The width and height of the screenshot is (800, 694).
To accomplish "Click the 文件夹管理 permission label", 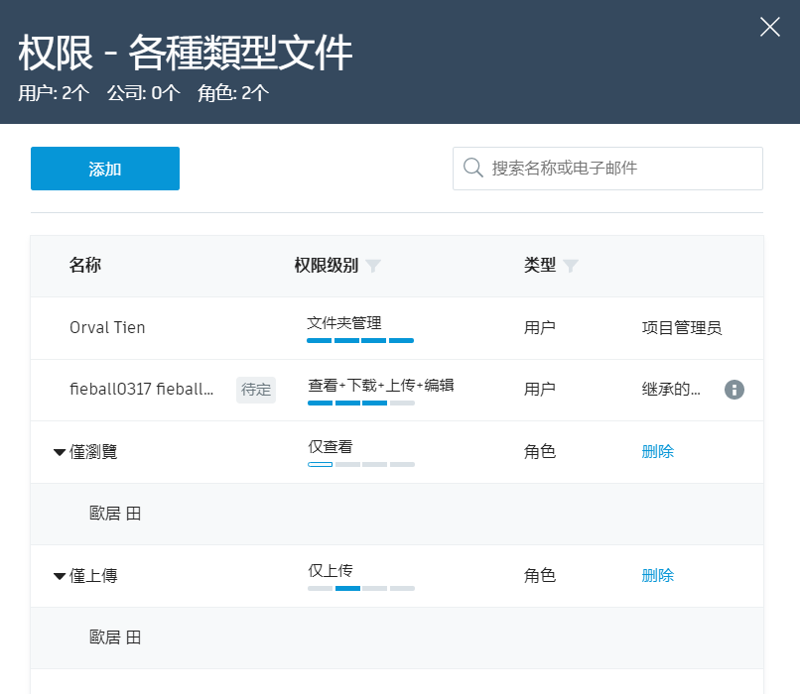I will [344, 323].
